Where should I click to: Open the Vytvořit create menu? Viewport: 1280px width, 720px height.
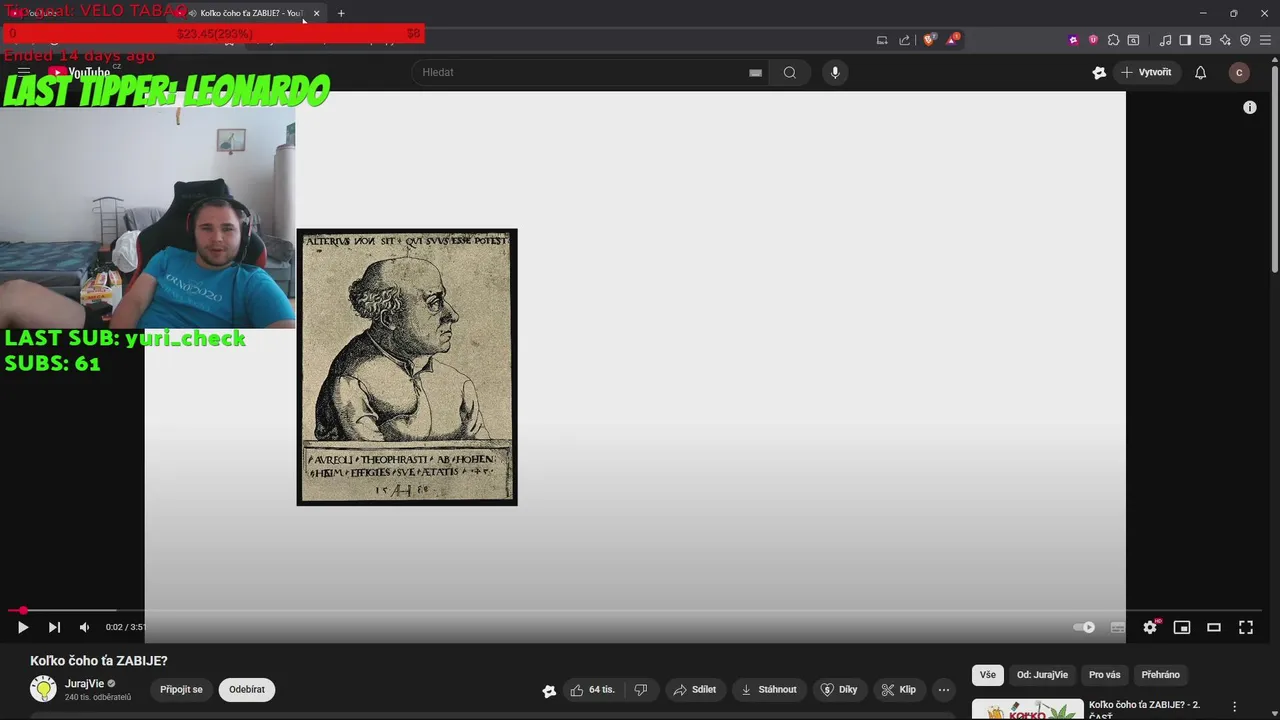1146,72
